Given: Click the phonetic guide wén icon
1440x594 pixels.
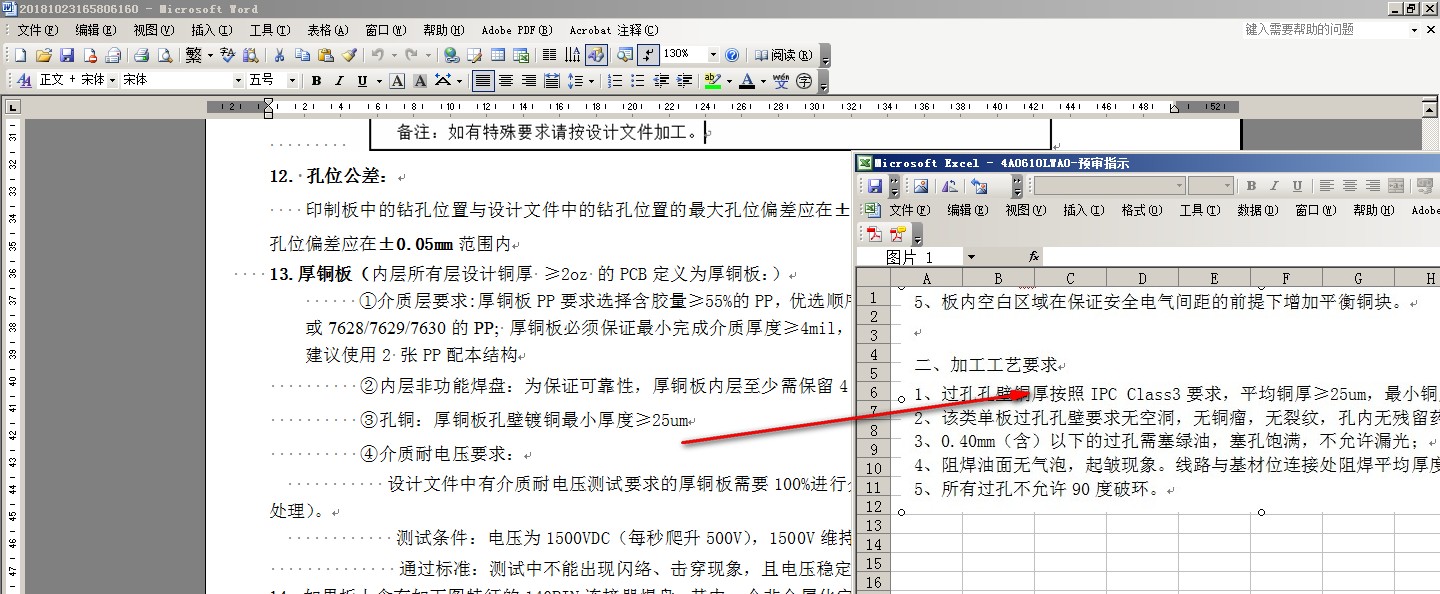Looking at the screenshot, I should (781, 80).
